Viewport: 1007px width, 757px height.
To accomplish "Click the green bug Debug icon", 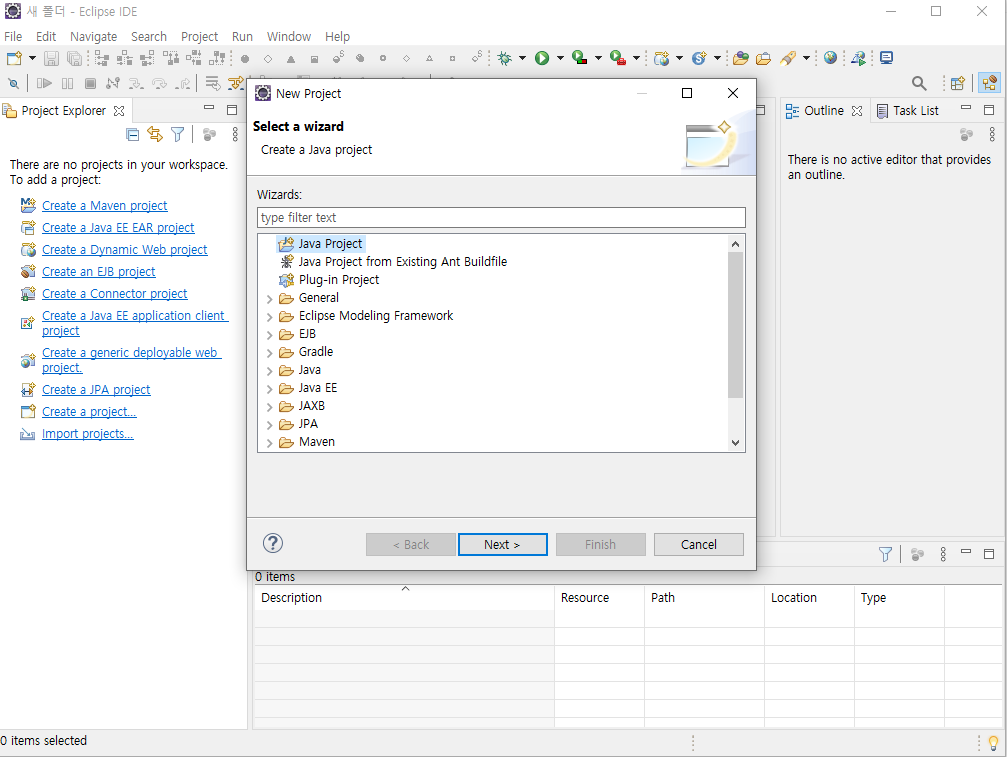I will 505,58.
